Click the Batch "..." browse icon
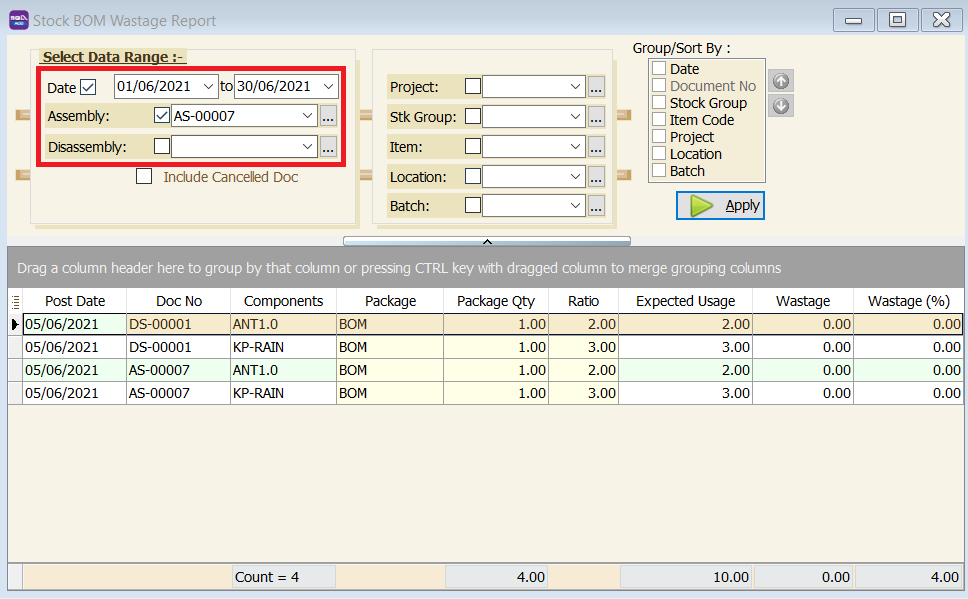This screenshot has width=968, height=599. pyautogui.click(x=596, y=205)
